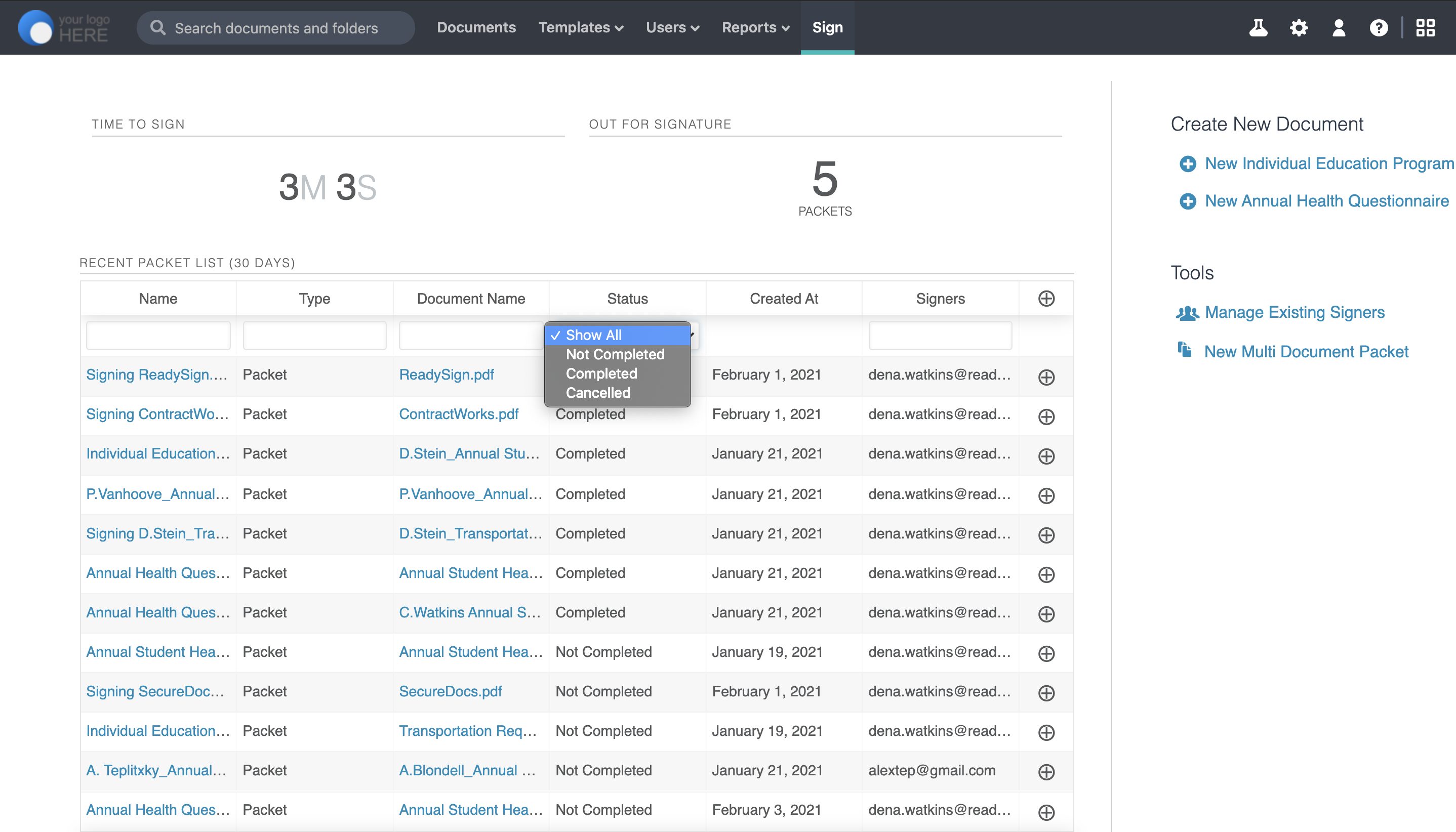Expand row for ReadySign.pdf packet

coord(1046,377)
